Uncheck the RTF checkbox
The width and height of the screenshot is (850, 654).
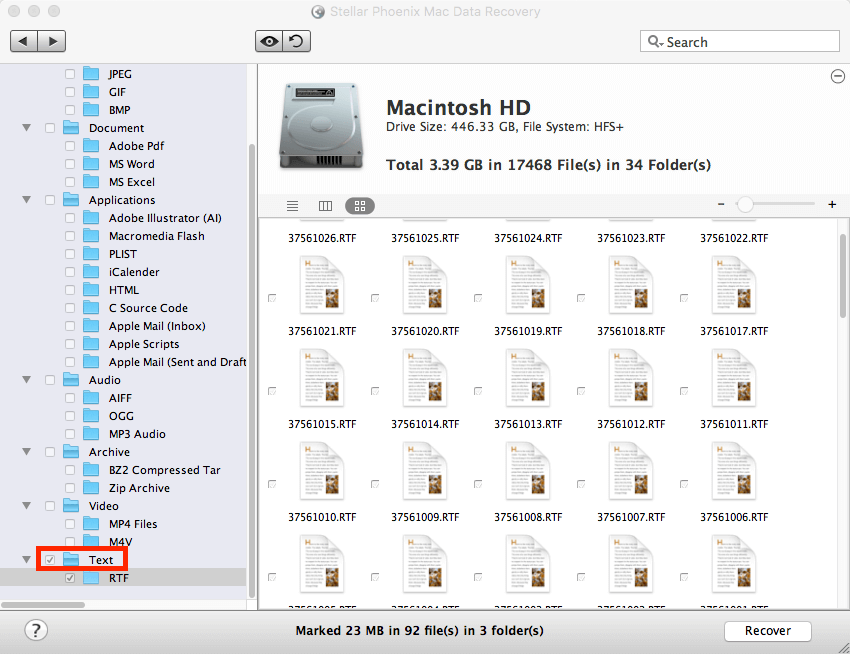70,578
